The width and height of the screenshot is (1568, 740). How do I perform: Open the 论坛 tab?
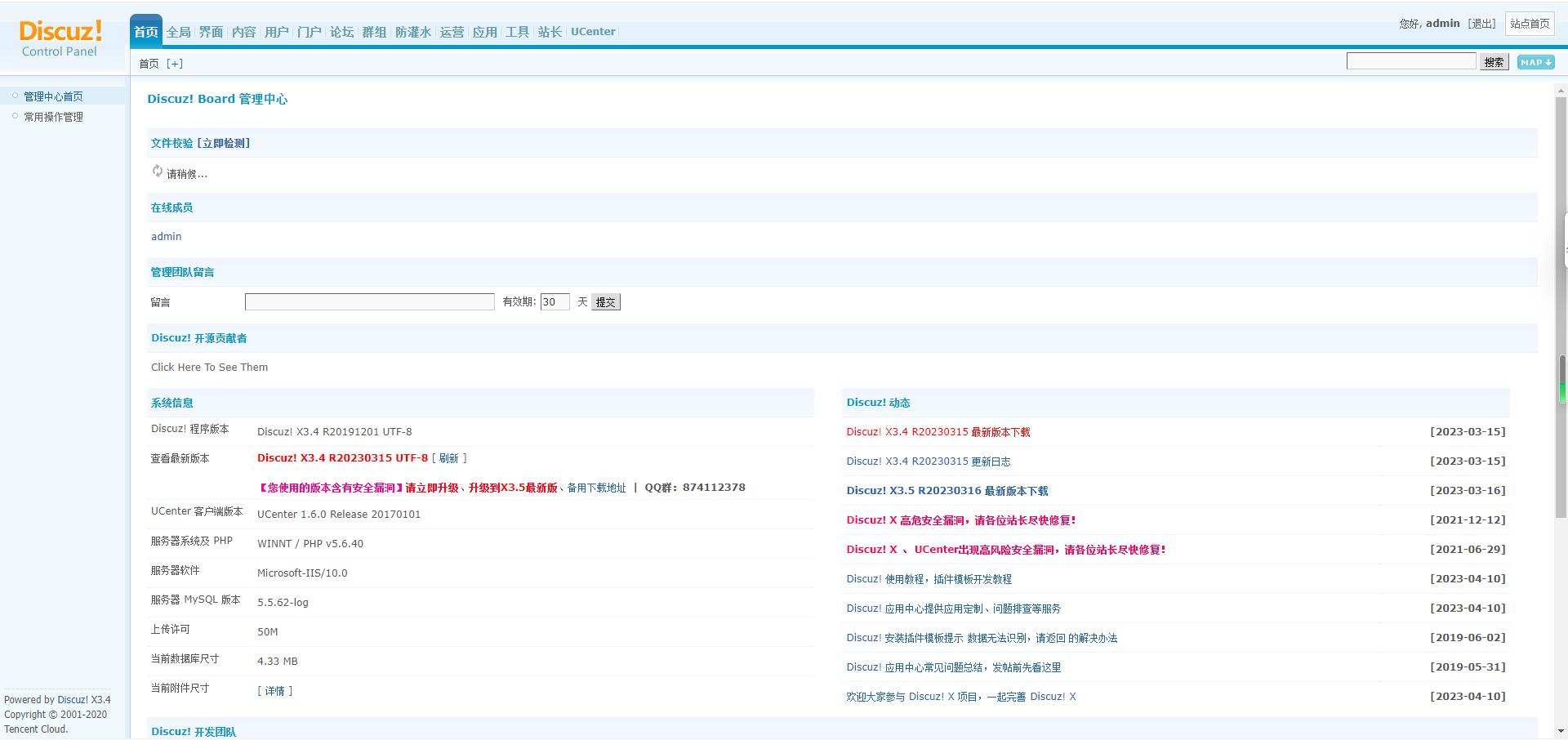pyautogui.click(x=341, y=32)
